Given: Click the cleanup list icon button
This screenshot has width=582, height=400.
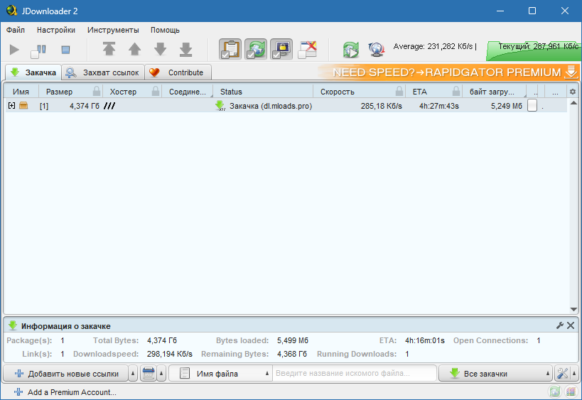Looking at the screenshot, I should coord(148,374).
